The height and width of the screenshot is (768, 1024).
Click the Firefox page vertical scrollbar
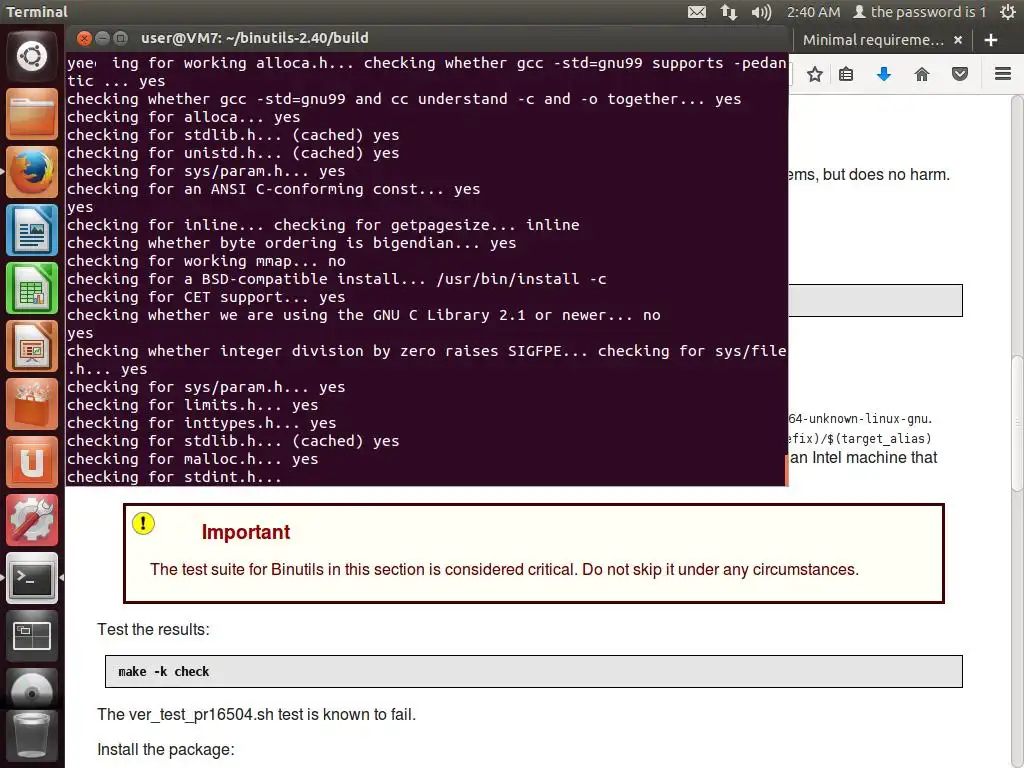coord(1017,424)
